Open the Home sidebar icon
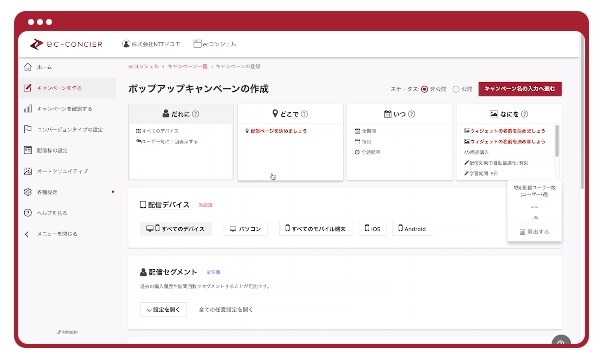This screenshot has width=604, height=360. (28, 67)
